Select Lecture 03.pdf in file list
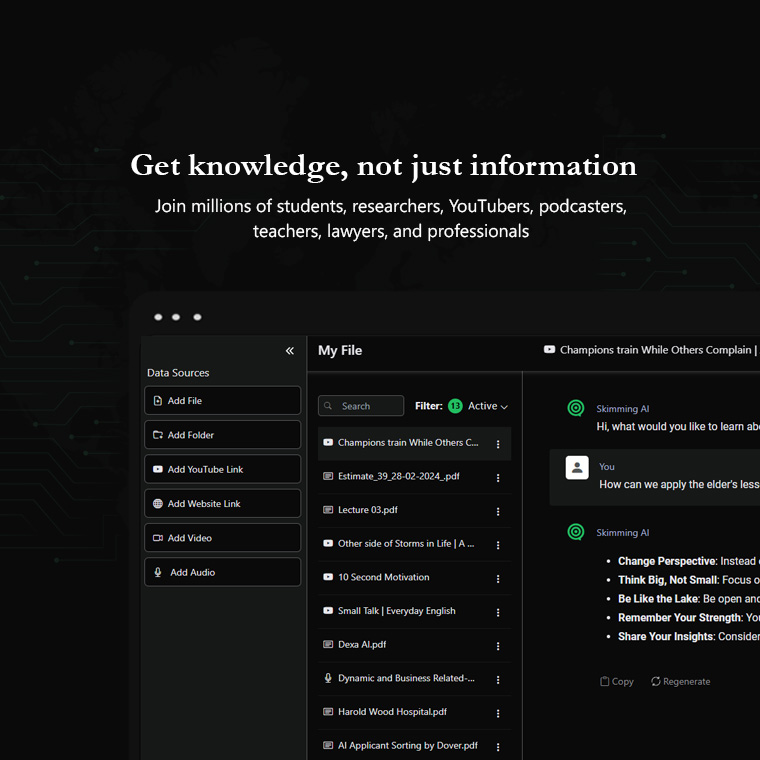760x760 pixels. pyautogui.click(x=414, y=510)
